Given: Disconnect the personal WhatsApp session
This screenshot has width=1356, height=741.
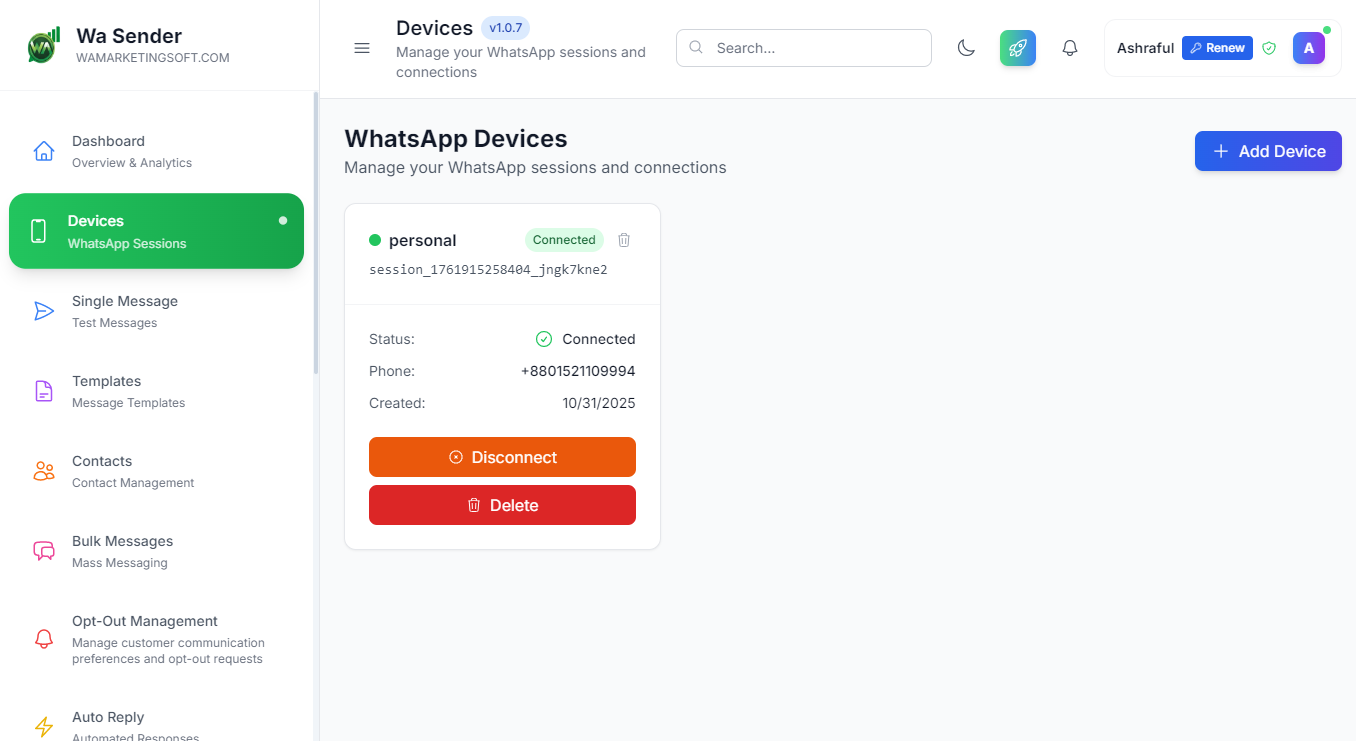Looking at the screenshot, I should point(502,456).
